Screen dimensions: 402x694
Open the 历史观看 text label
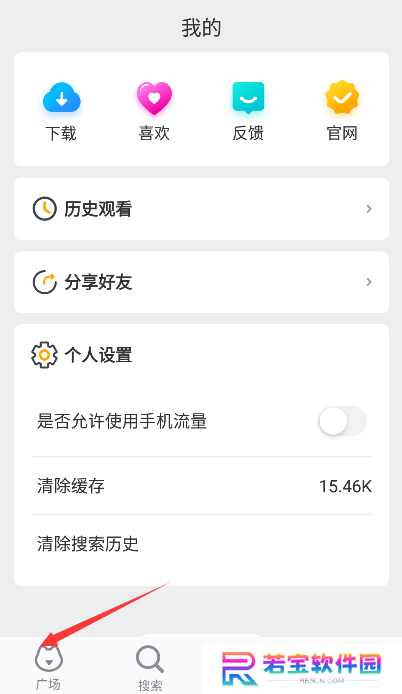click(98, 209)
